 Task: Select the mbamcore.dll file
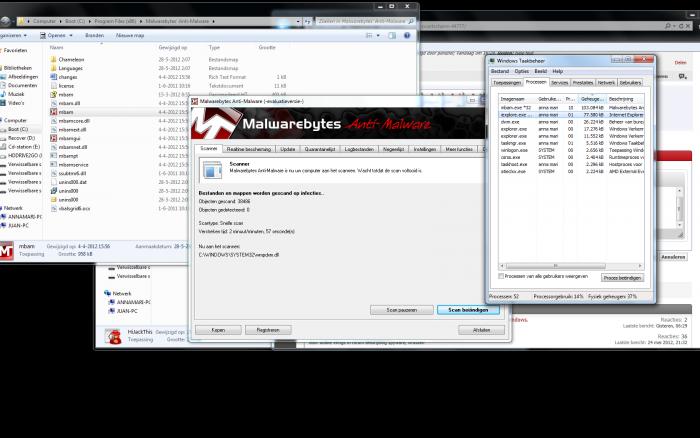click(74, 121)
